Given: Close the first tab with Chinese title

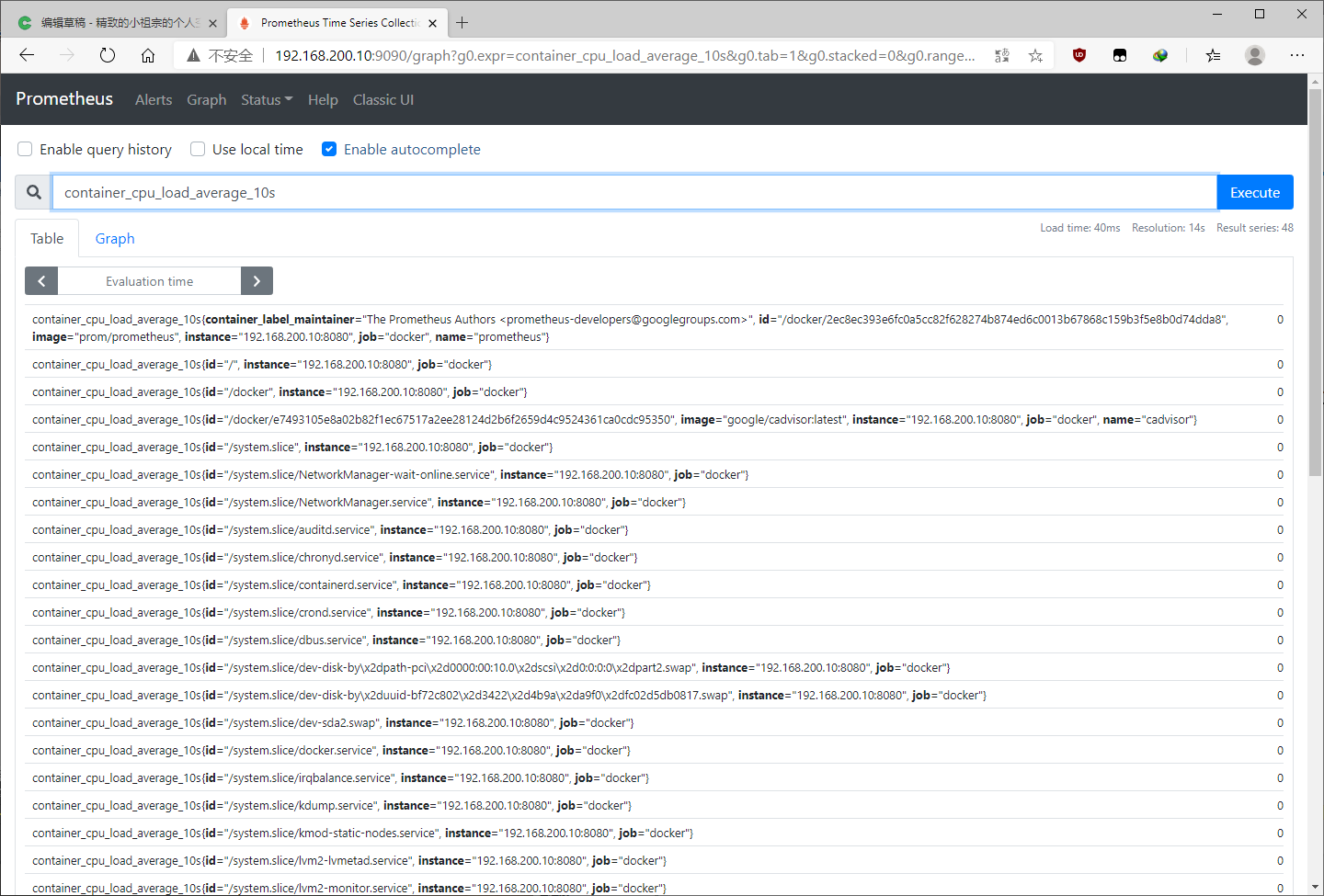Looking at the screenshot, I should click(x=213, y=23).
